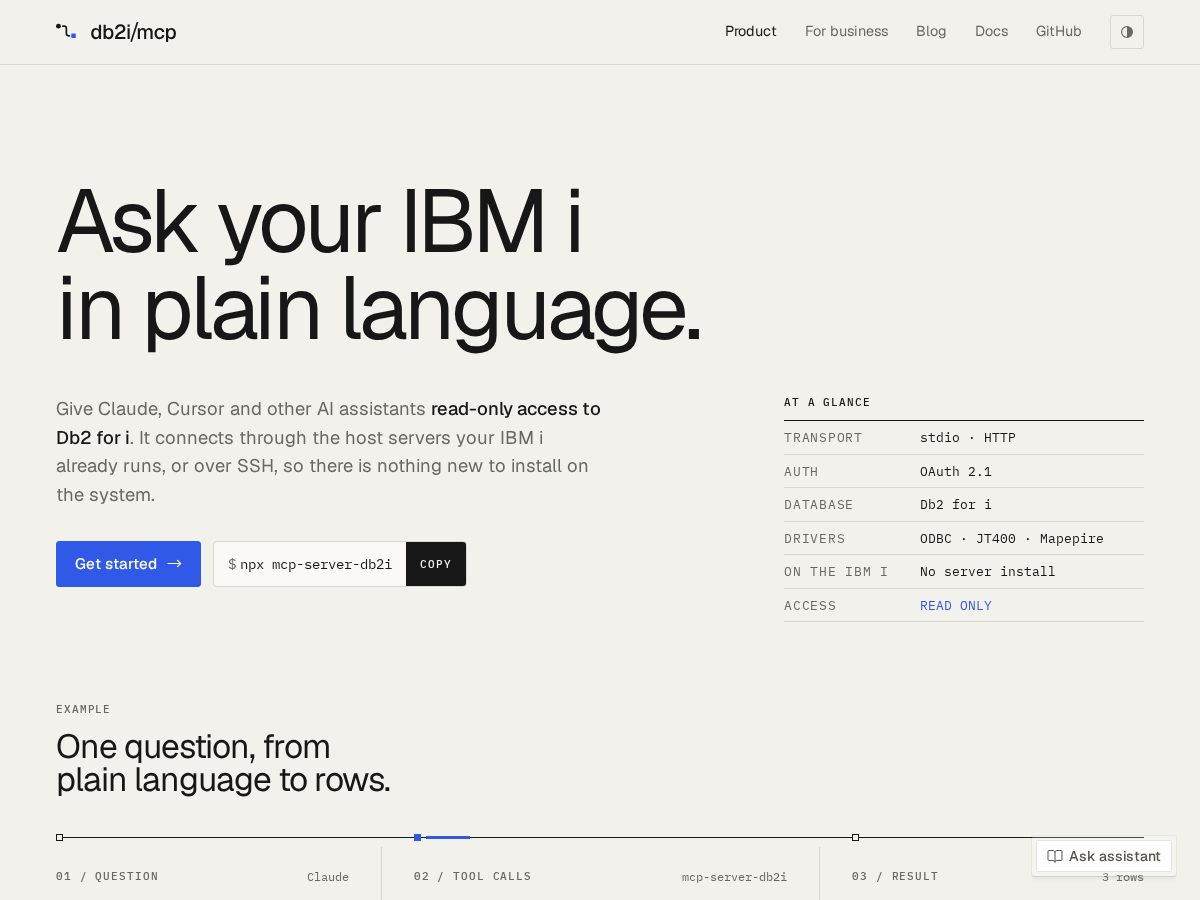Viewport: 1200px width, 900px height.
Task: Click 'One question, from plain language' heading
Action: (x=223, y=763)
